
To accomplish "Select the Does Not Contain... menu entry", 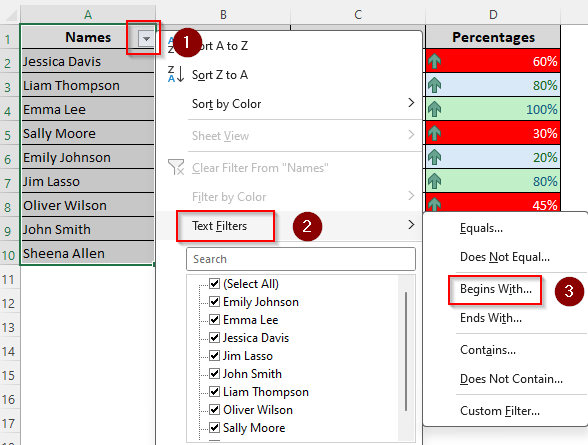I will (x=511, y=379).
